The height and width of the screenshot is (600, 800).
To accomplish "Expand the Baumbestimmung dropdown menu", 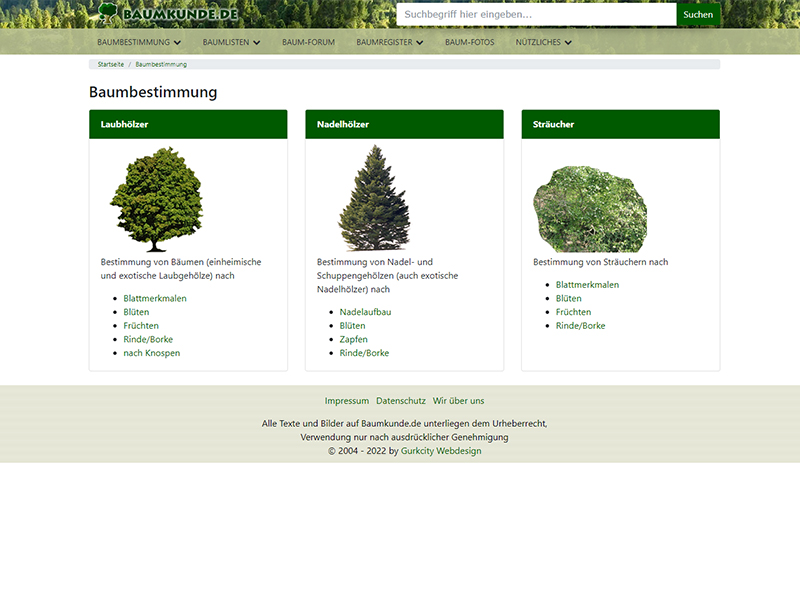I will [139, 43].
